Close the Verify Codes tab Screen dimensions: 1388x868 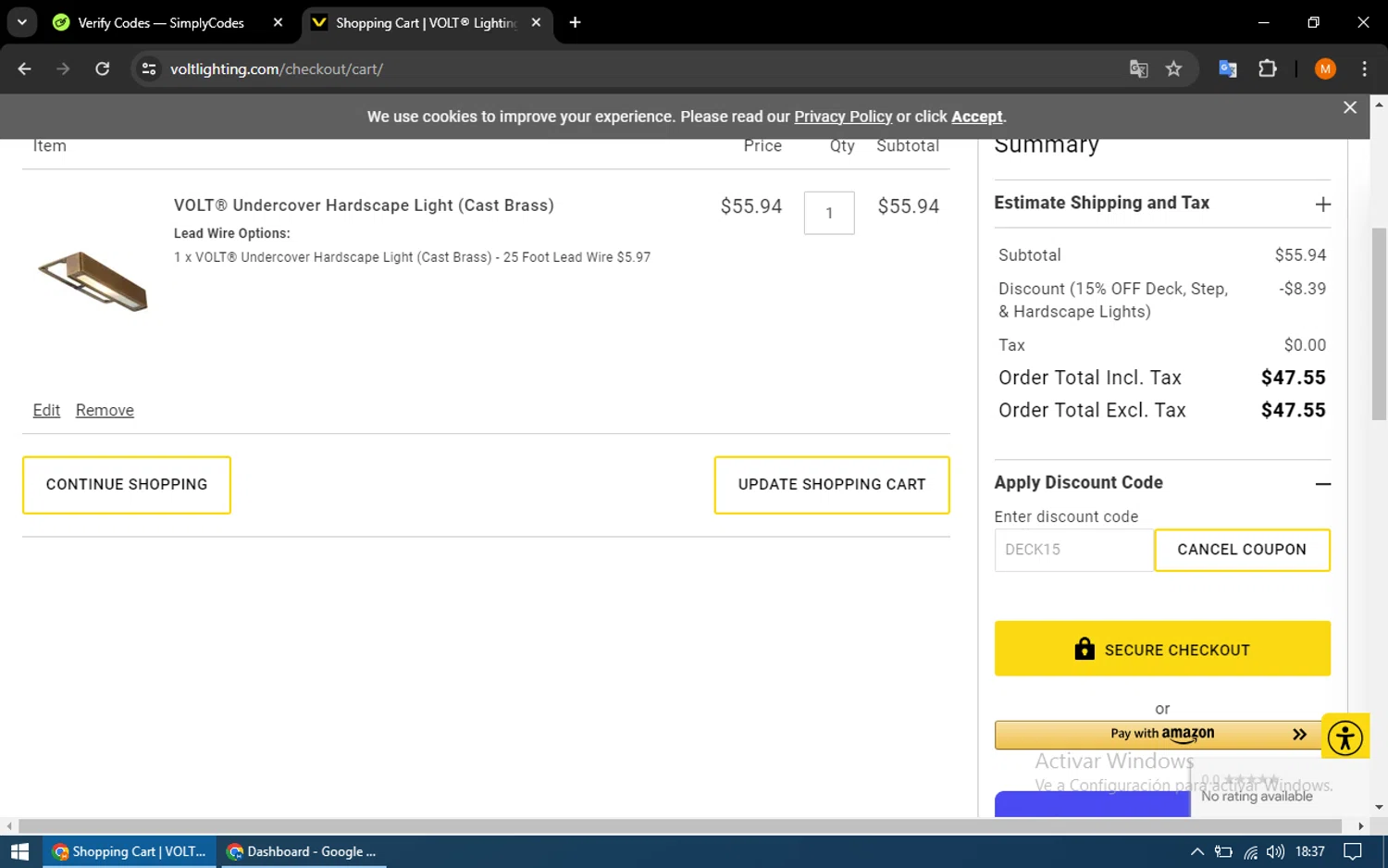(278, 22)
